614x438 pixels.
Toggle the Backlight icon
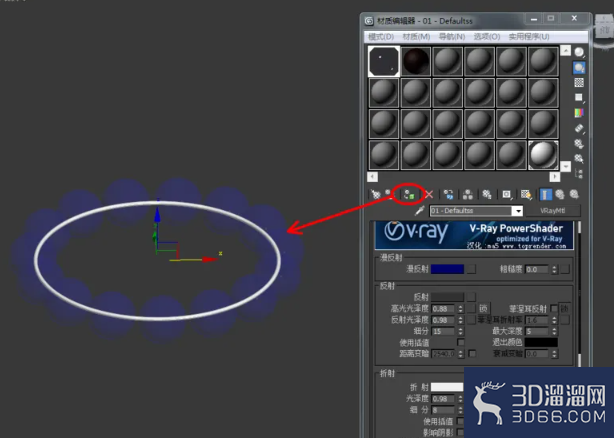tap(579, 68)
